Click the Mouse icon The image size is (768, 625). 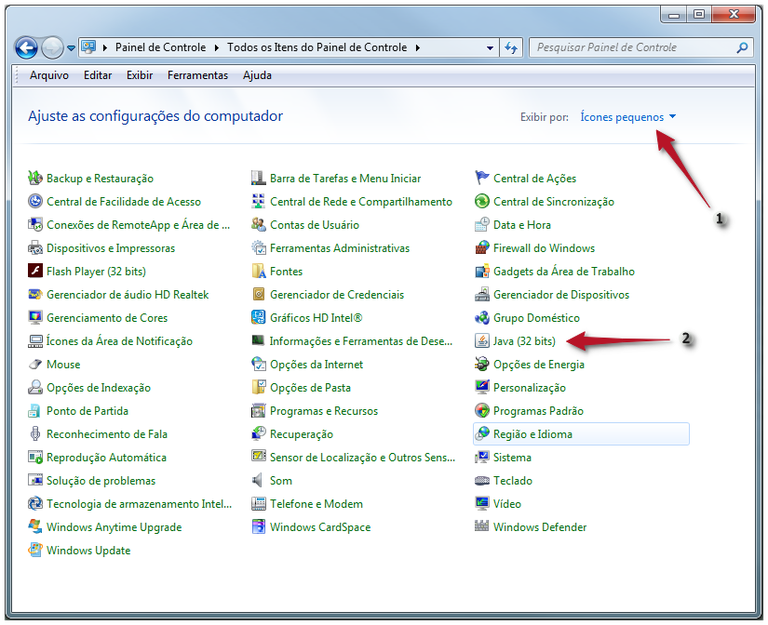[x=36, y=364]
